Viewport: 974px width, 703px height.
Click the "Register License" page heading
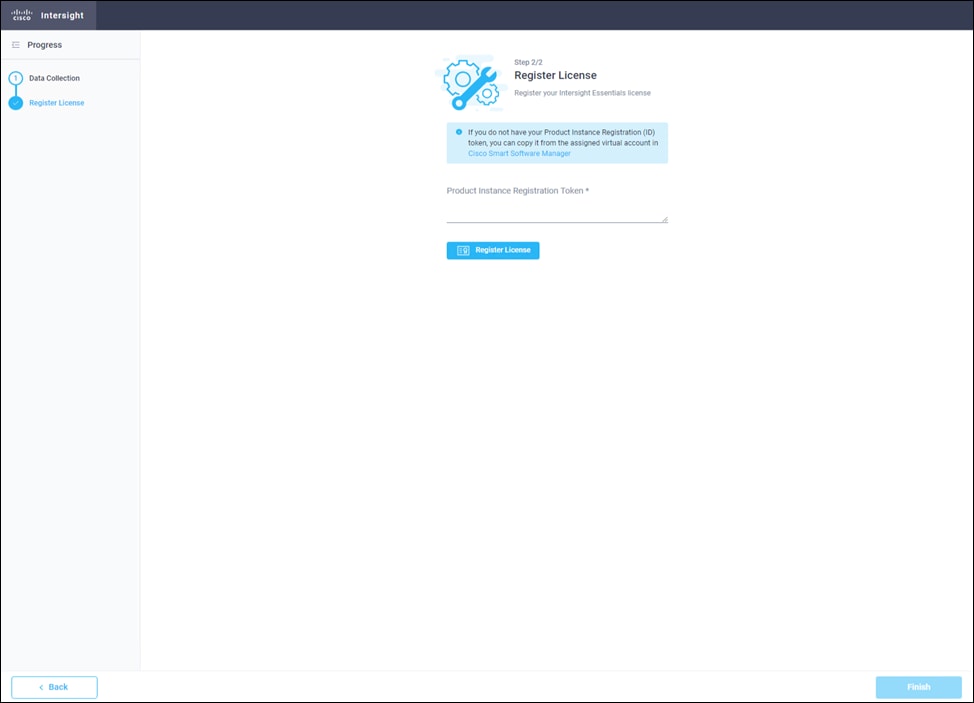555,75
